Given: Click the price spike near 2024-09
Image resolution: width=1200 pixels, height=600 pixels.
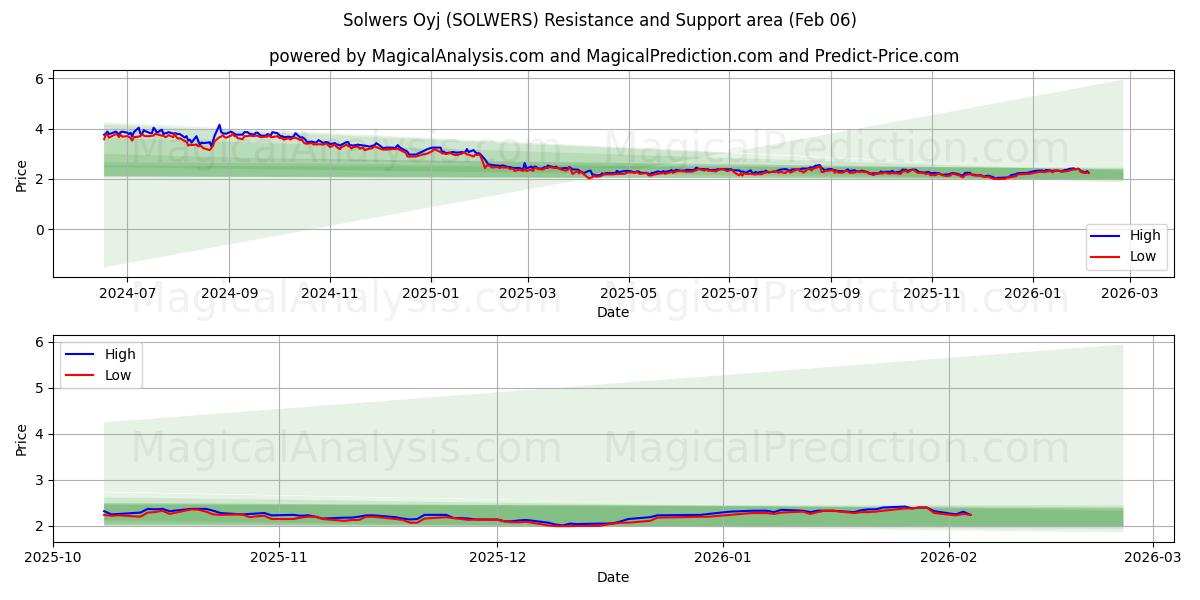Looking at the screenshot, I should (219, 126).
